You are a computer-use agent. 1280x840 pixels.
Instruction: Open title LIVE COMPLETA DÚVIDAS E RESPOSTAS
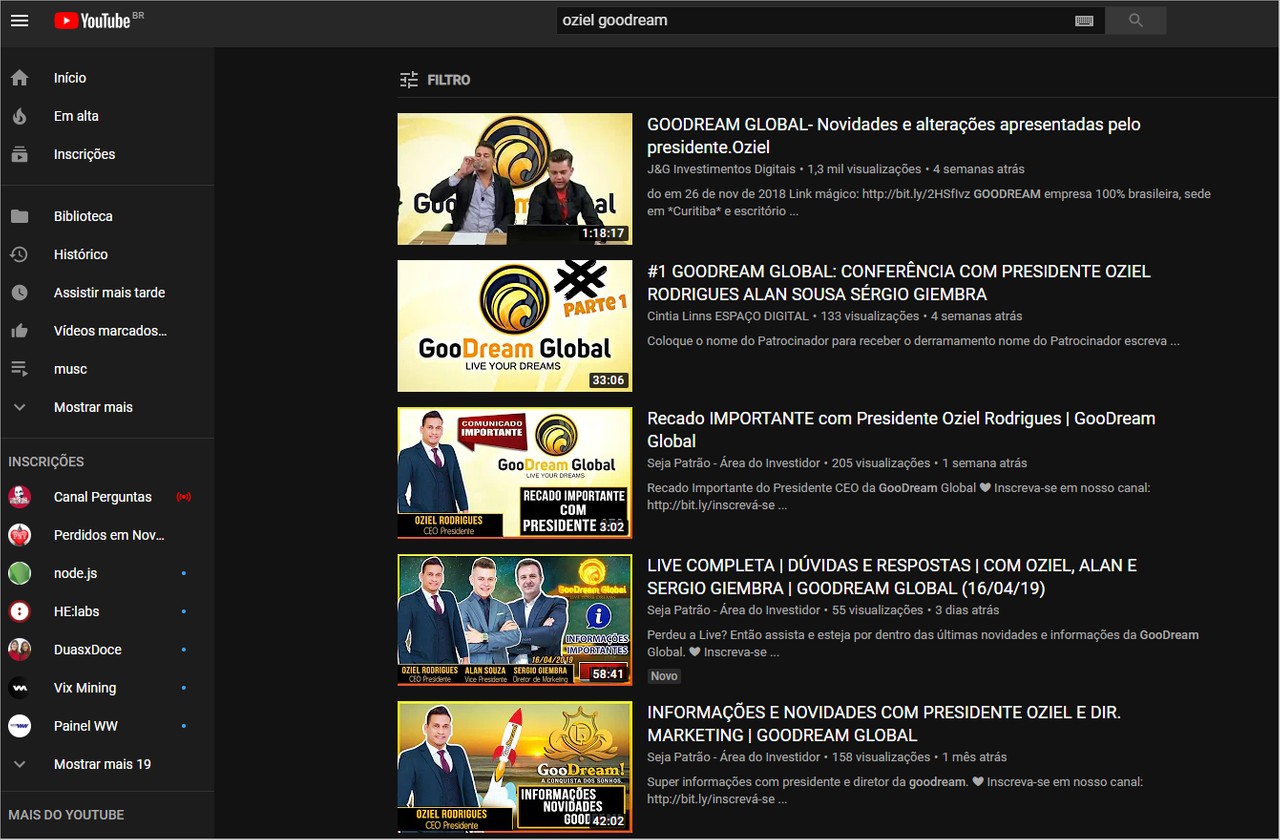[x=892, y=577]
